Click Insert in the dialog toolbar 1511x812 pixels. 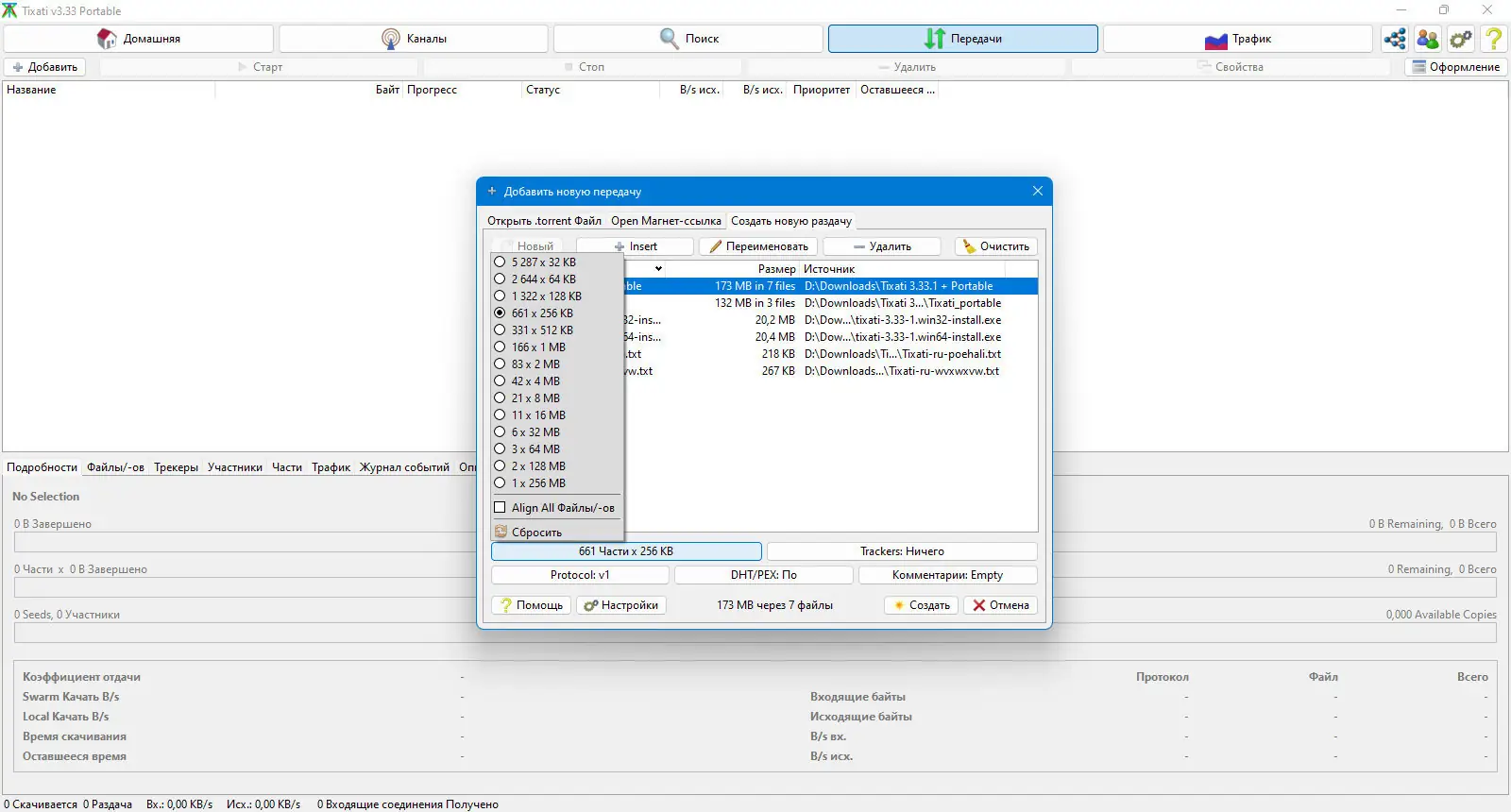(636, 246)
